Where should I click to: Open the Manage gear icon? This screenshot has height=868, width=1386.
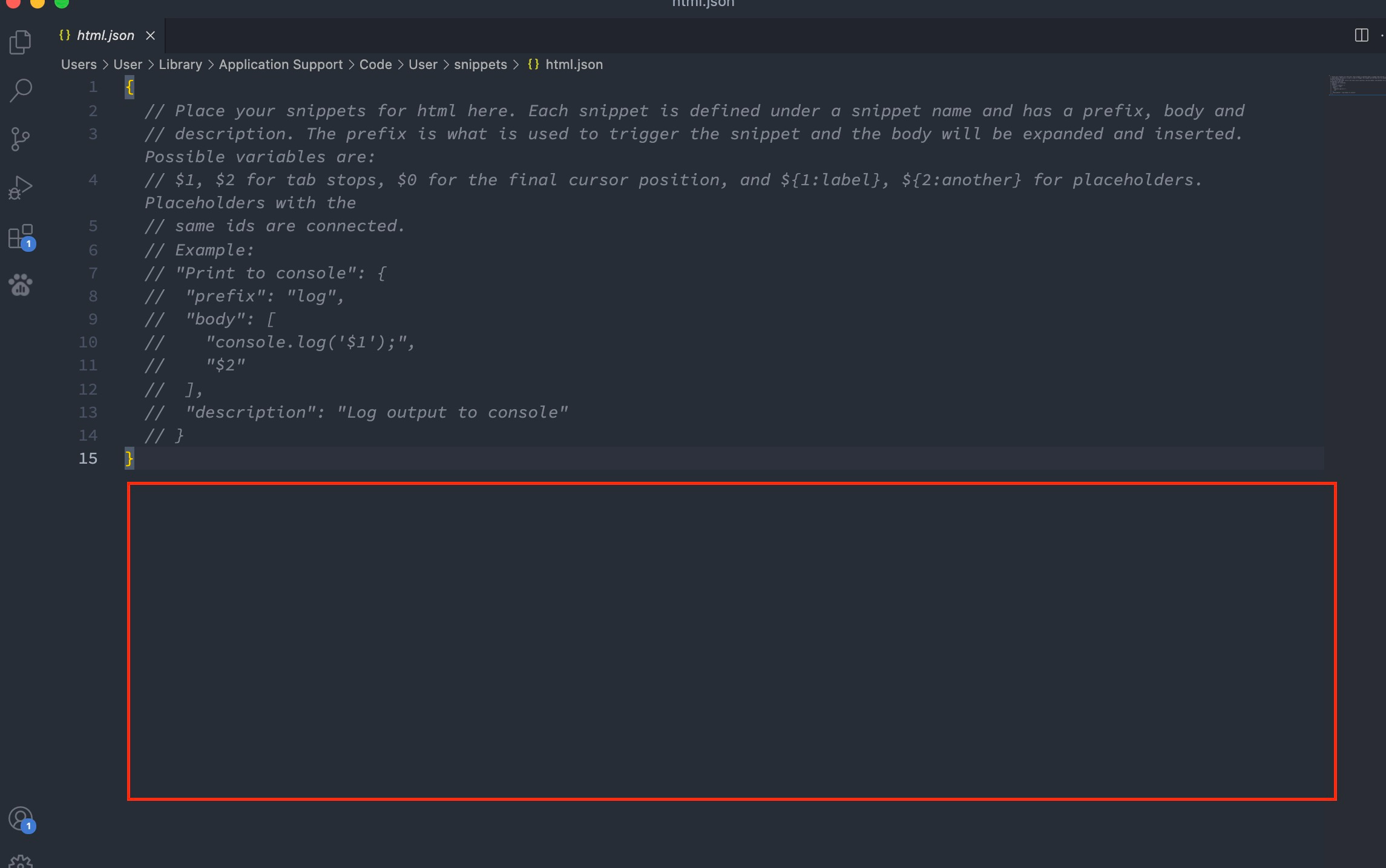pyautogui.click(x=21, y=862)
